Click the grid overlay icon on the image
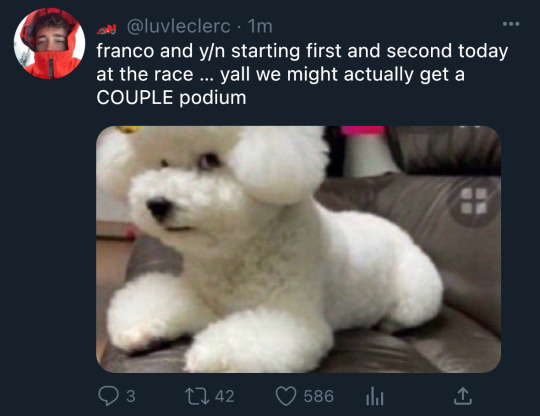 474,201
